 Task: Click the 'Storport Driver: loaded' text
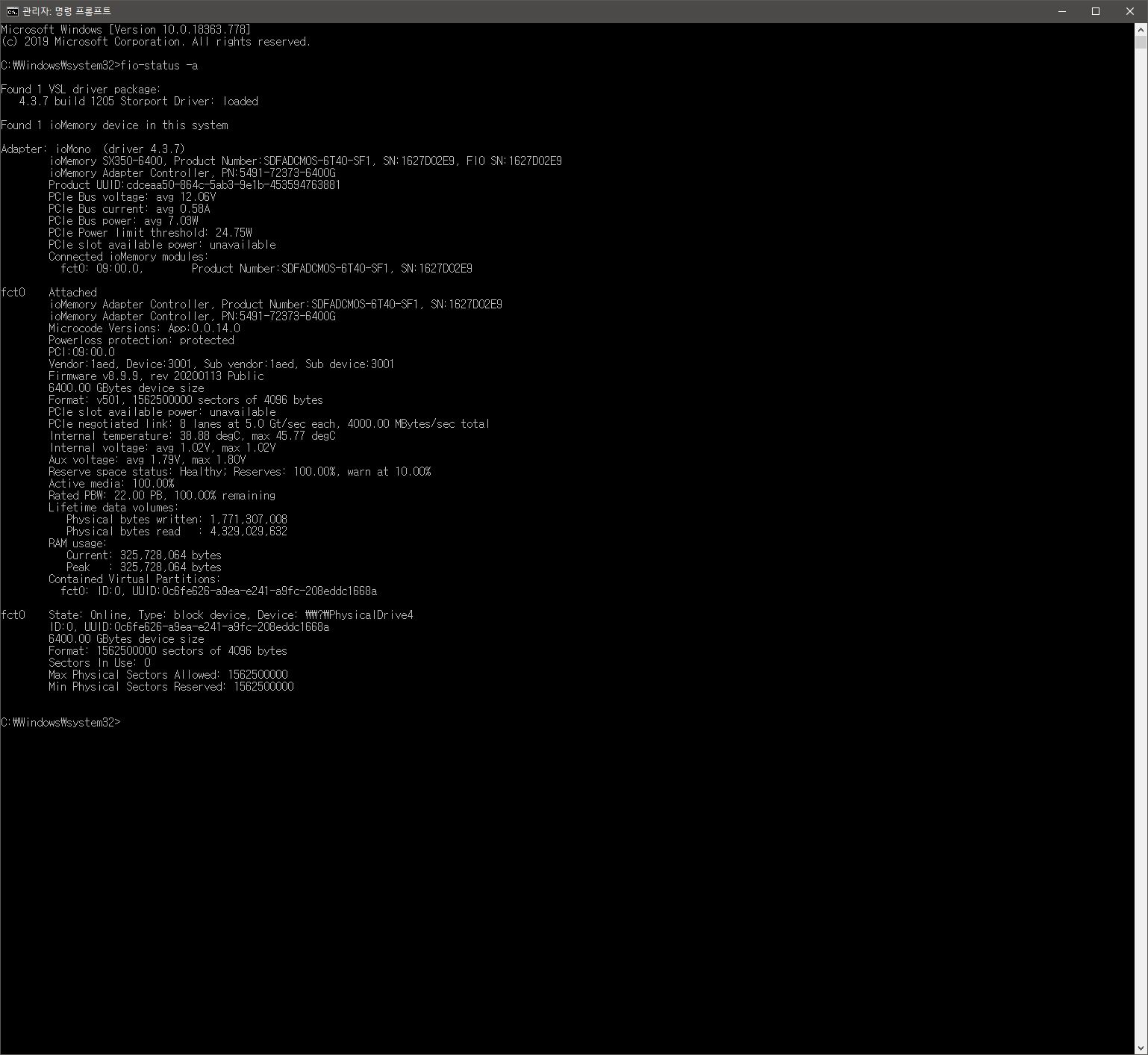[189, 102]
